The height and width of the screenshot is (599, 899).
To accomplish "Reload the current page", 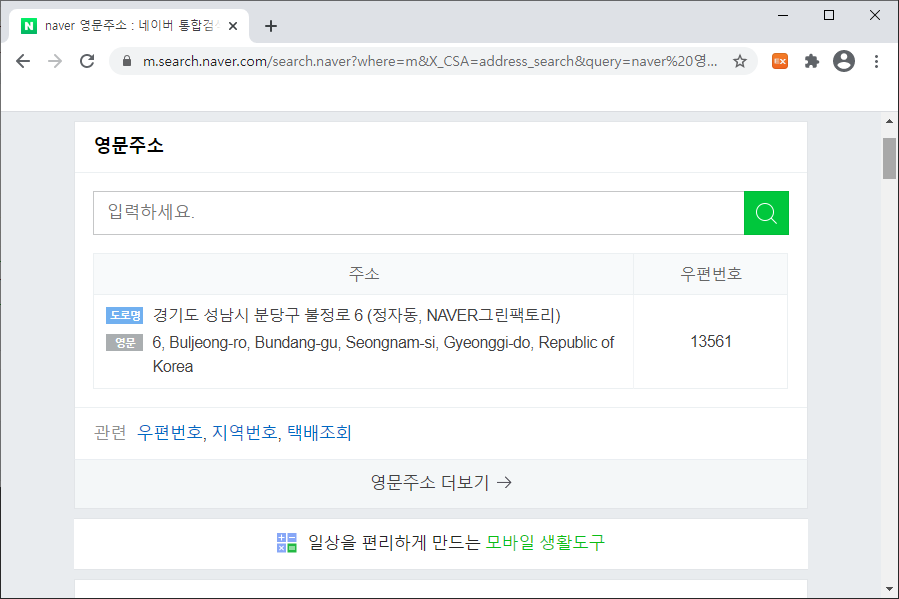I will click(87, 61).
